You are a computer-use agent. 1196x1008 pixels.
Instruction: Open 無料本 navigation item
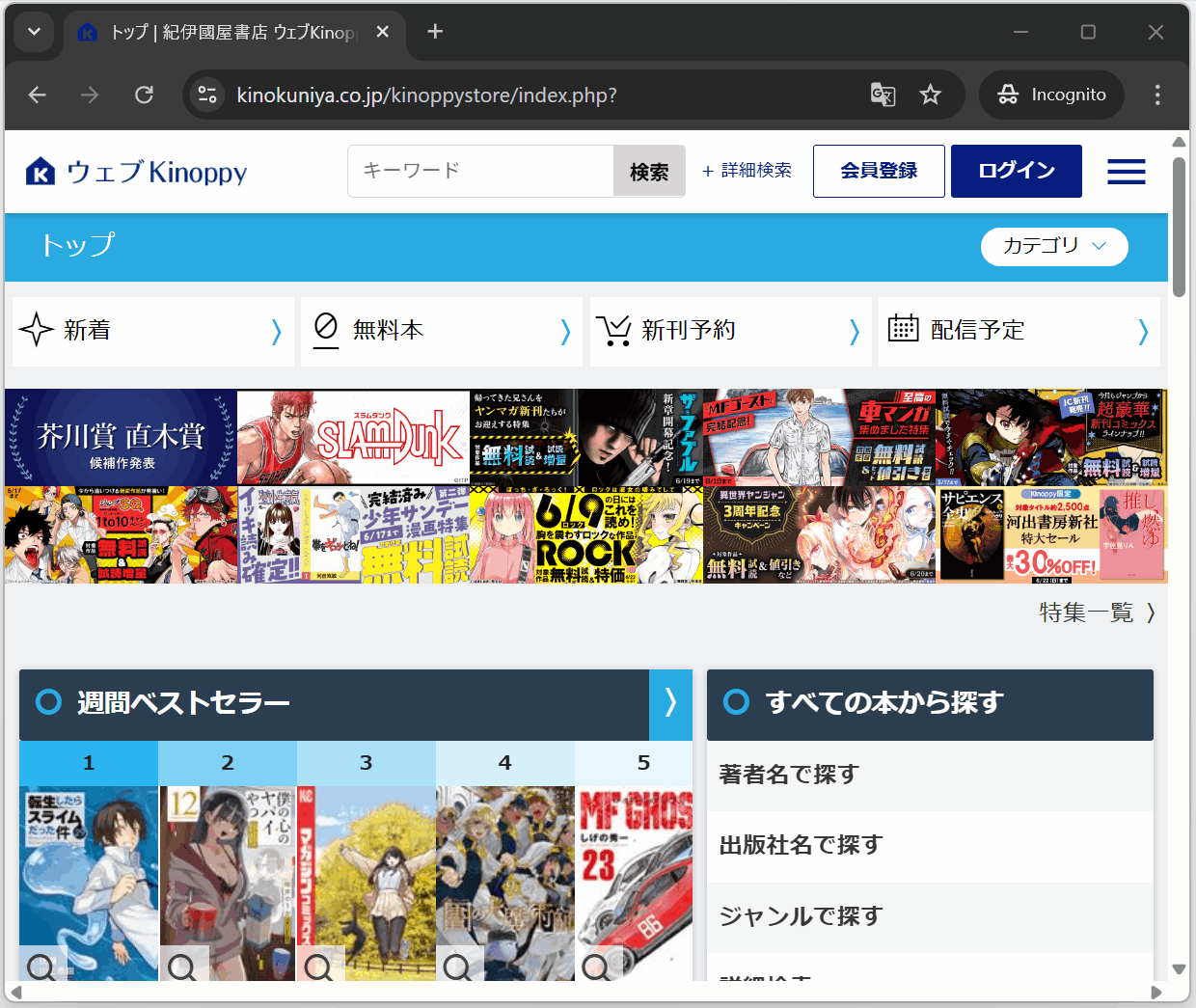pos(441,331)
